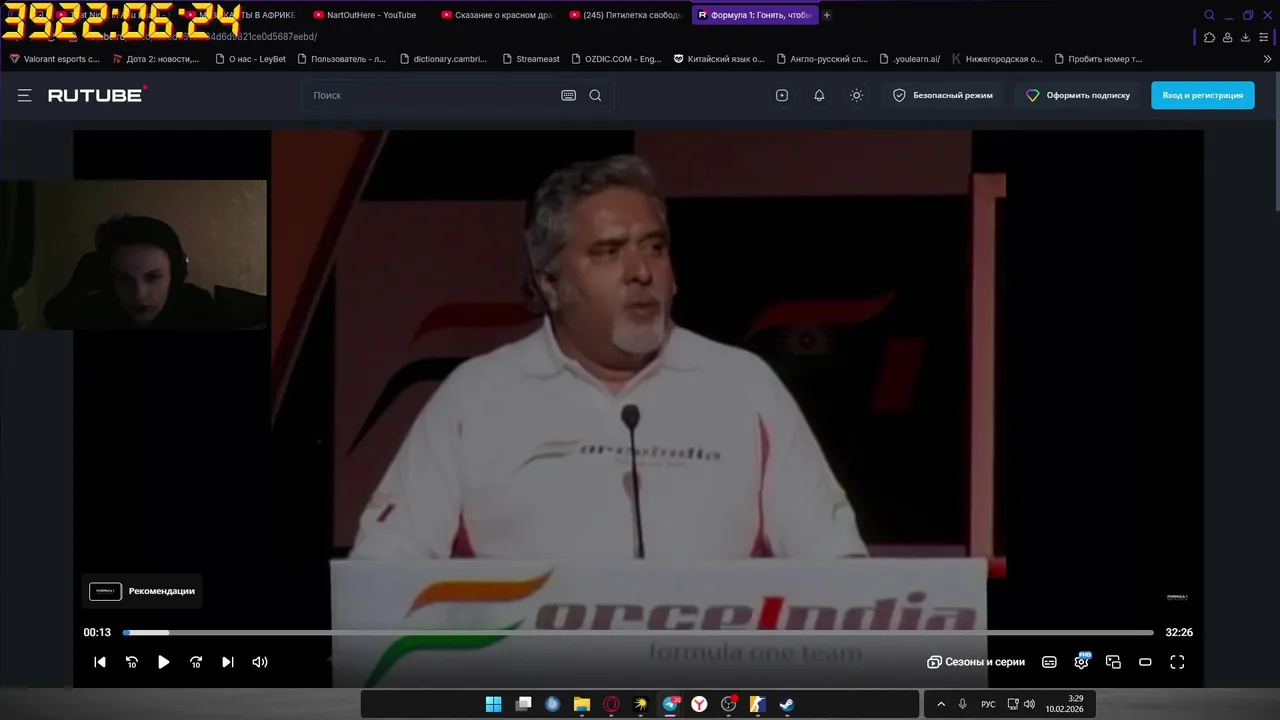Viewport: 1280px width, 720px height.
Task: Click the upload video icon
Action: (x=782, y=95)
